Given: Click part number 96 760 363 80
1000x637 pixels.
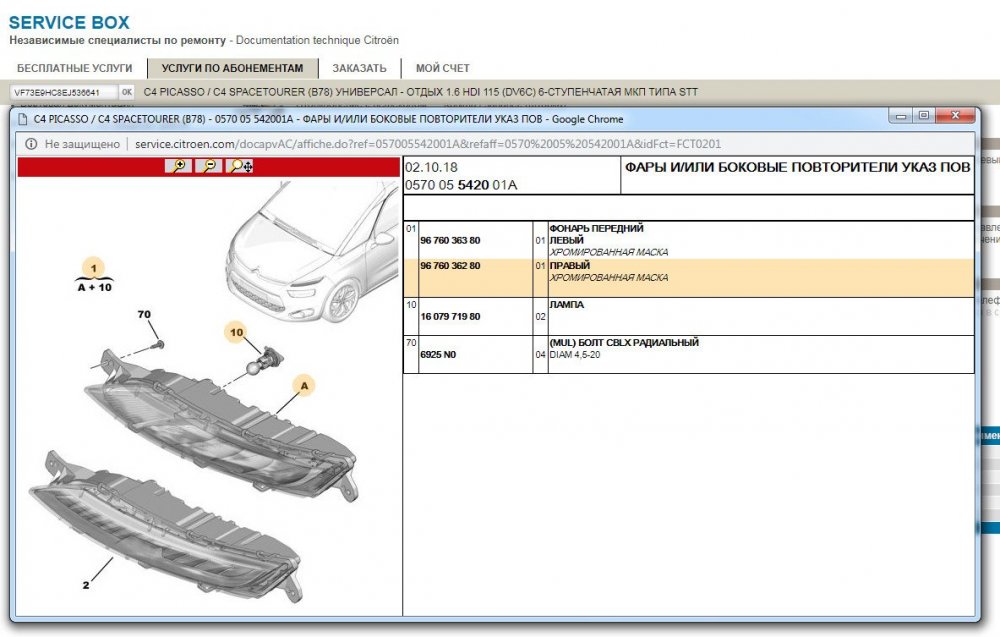Looking at the screenshot, I should pyautogui.click(x=450, y=241).
